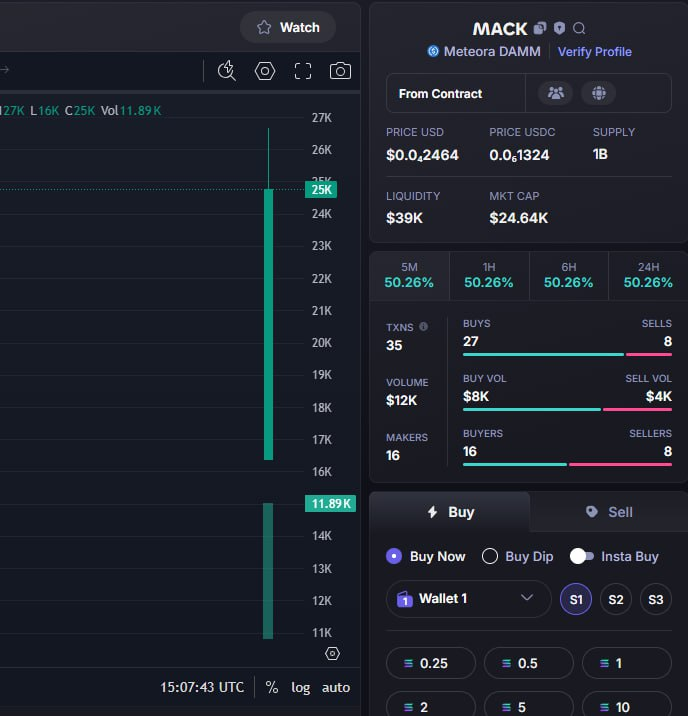This screenshot has height=716, width=688.
Task: Click the 15:07:43 UTC time display
Action: 202,687
